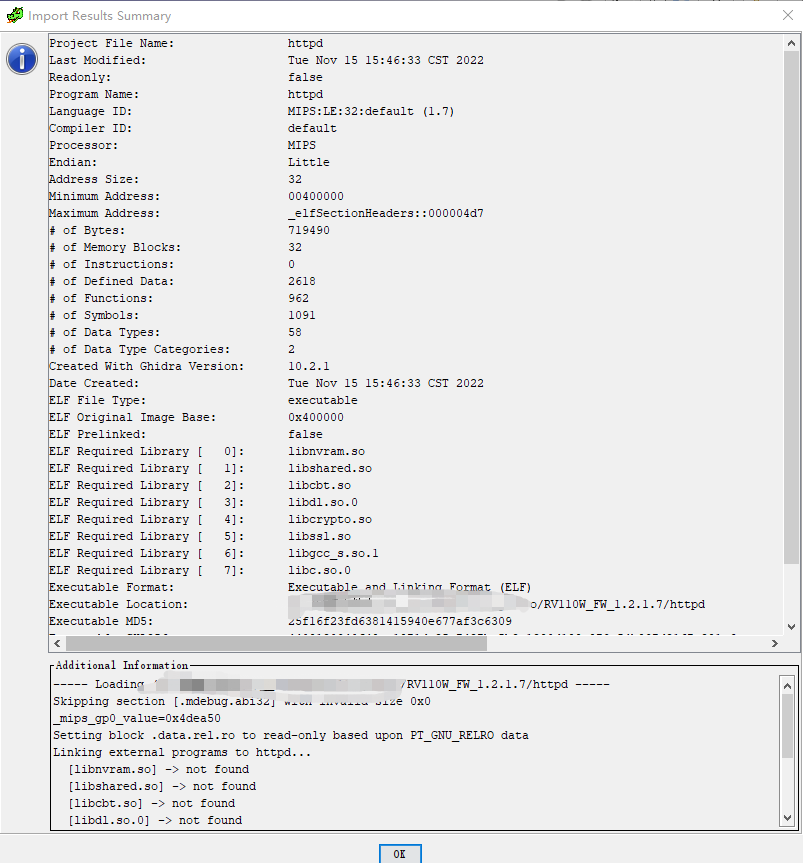Click the Ghidra dragon icon in title bar
803x863 pixels.
(14, 15)
